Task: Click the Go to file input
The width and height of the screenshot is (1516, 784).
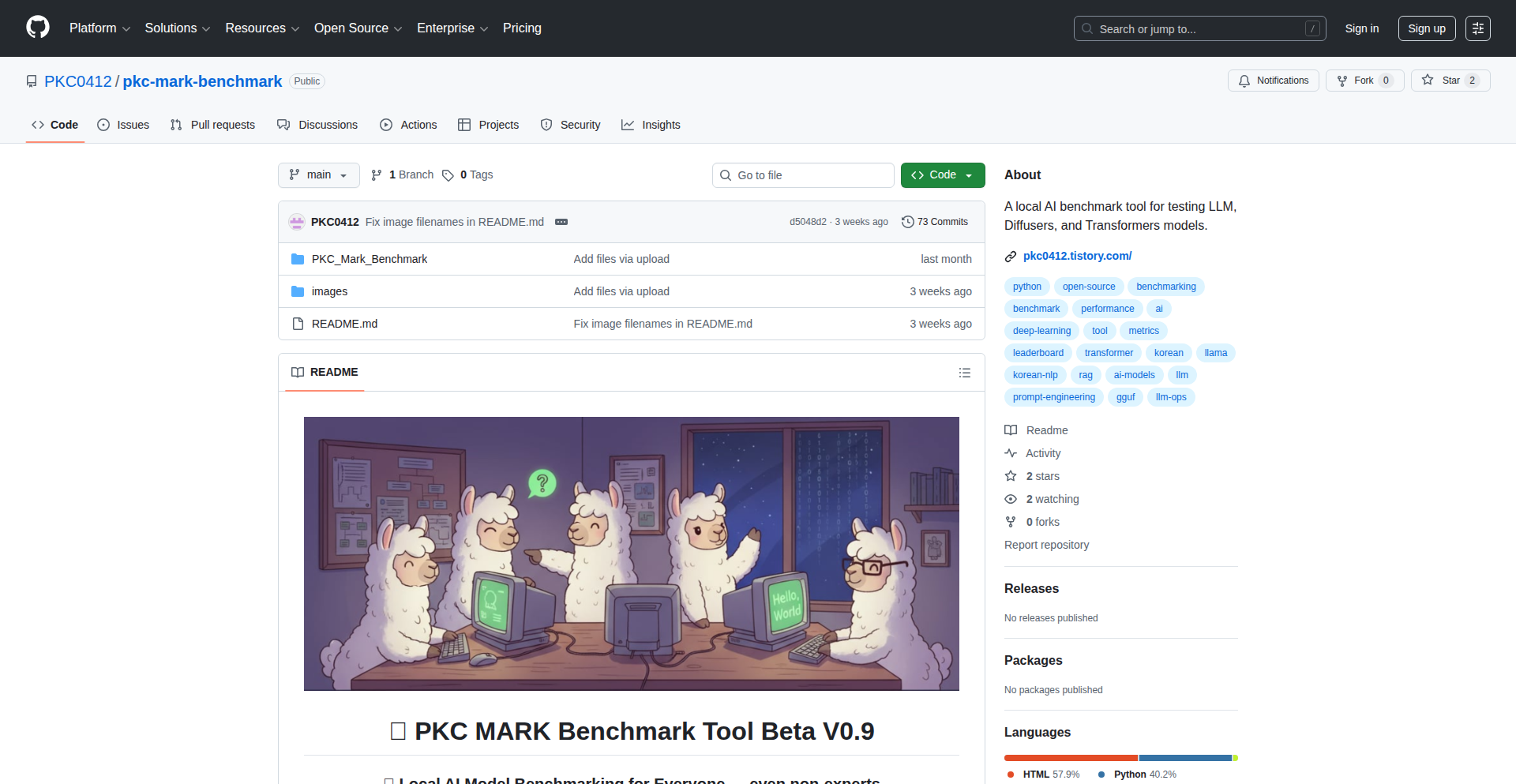Action: pyautogui.click(x=803, y=175)
